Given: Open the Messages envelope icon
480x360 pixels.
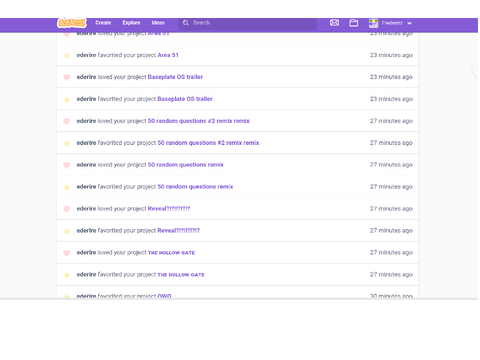Looking at the screenshot, I should pyautogui.click(x=334, y=23).
